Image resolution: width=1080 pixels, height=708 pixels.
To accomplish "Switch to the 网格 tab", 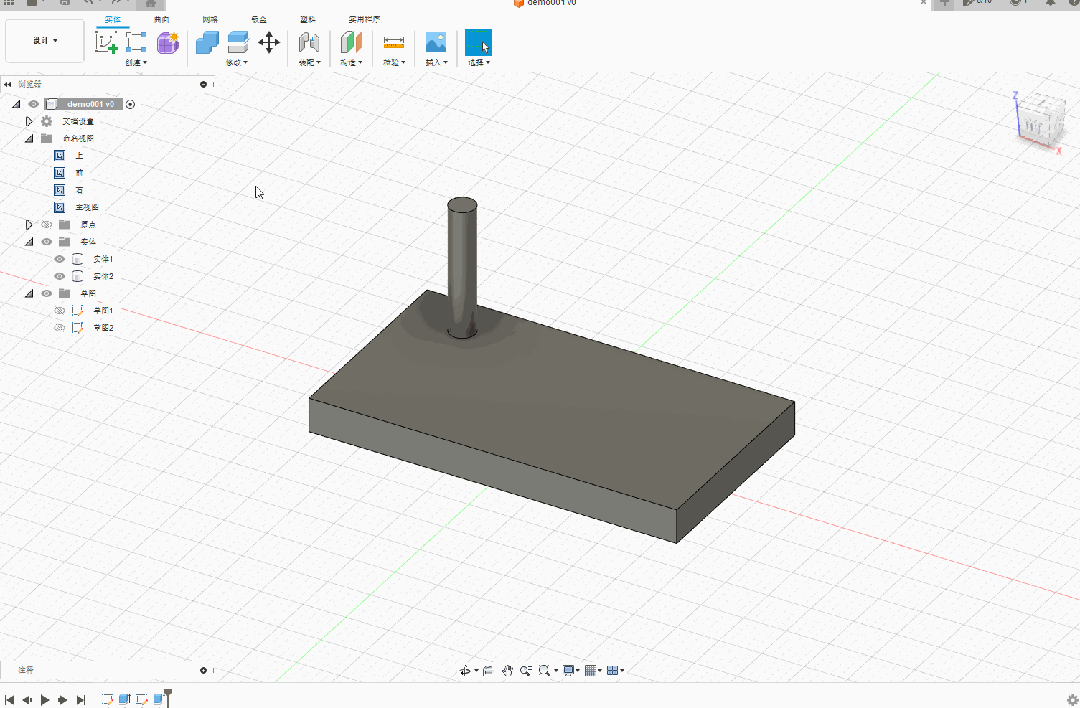I will 210,19.
